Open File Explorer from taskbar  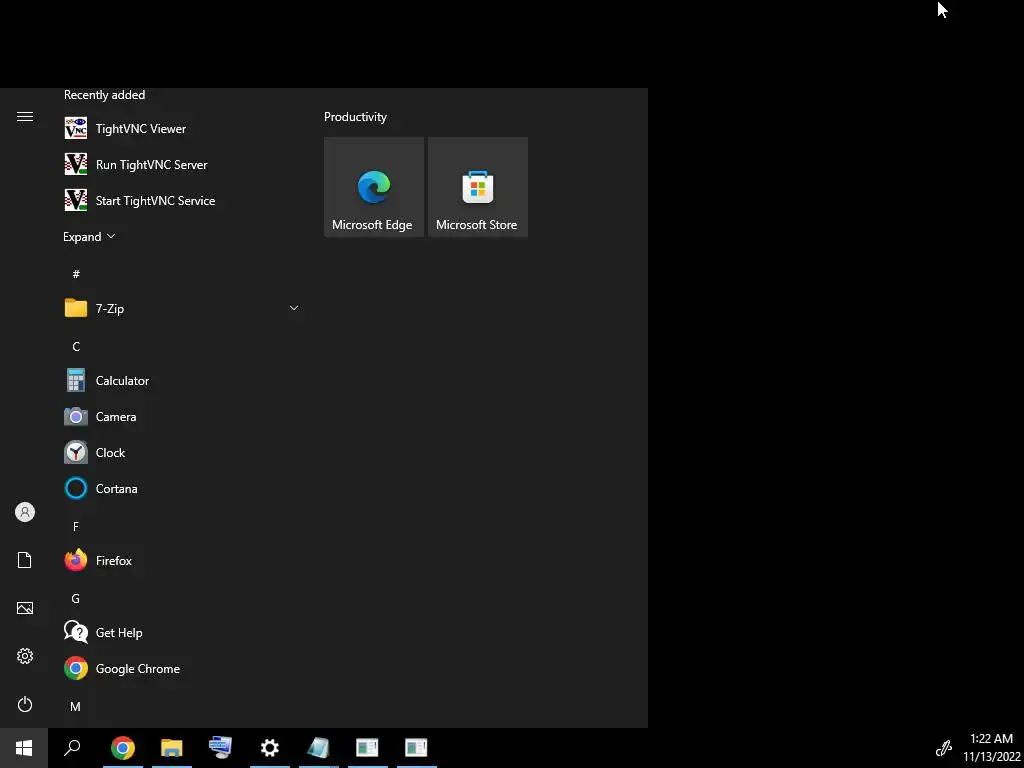(x=172, y=748)
